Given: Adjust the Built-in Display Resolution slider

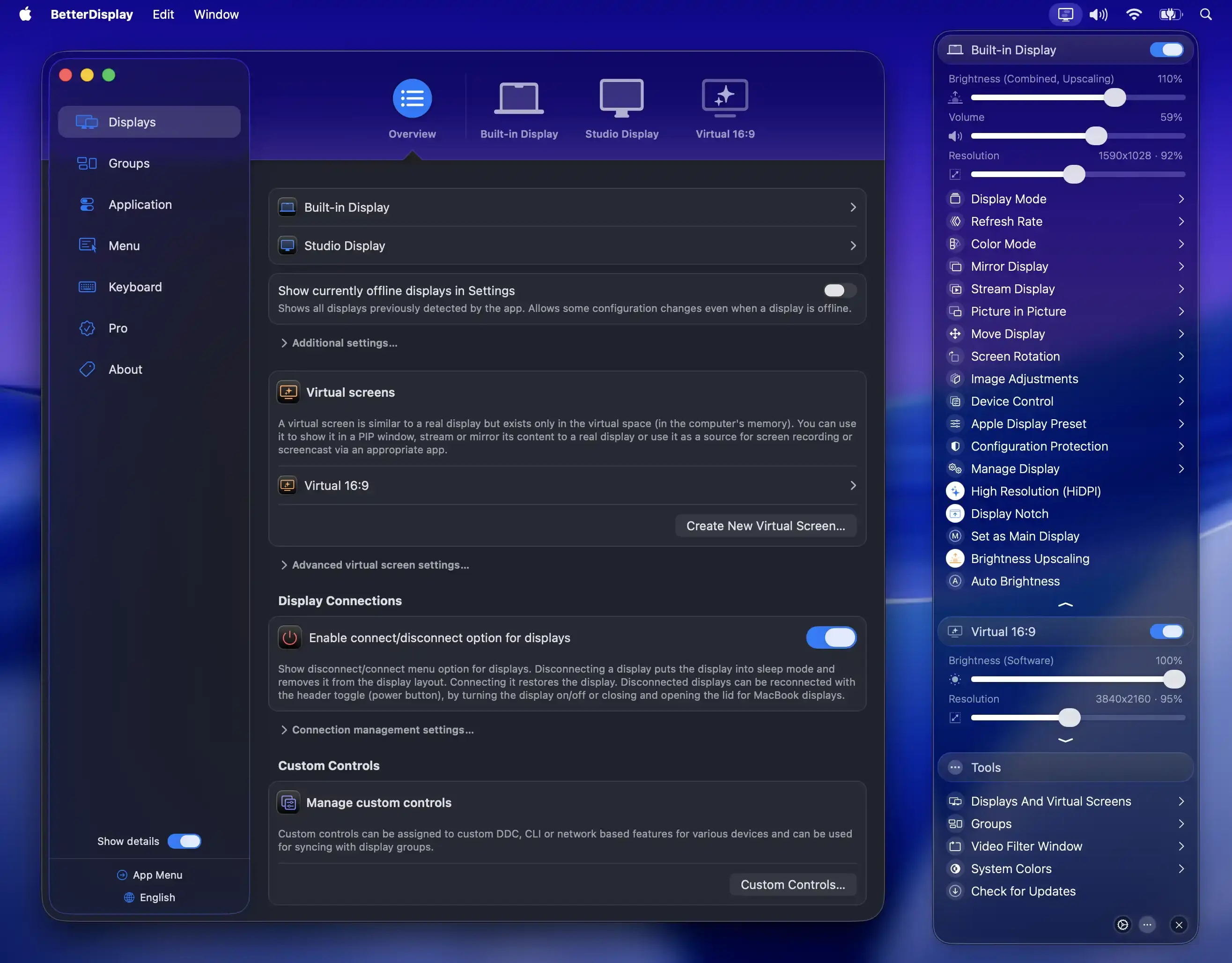Looking at the screenshot, I should click(x=1077, y=174).
